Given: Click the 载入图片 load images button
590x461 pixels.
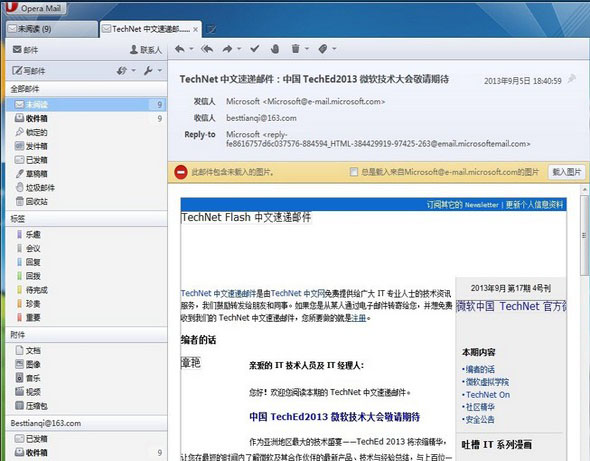Looking at the screenshot, I should 566,172.
